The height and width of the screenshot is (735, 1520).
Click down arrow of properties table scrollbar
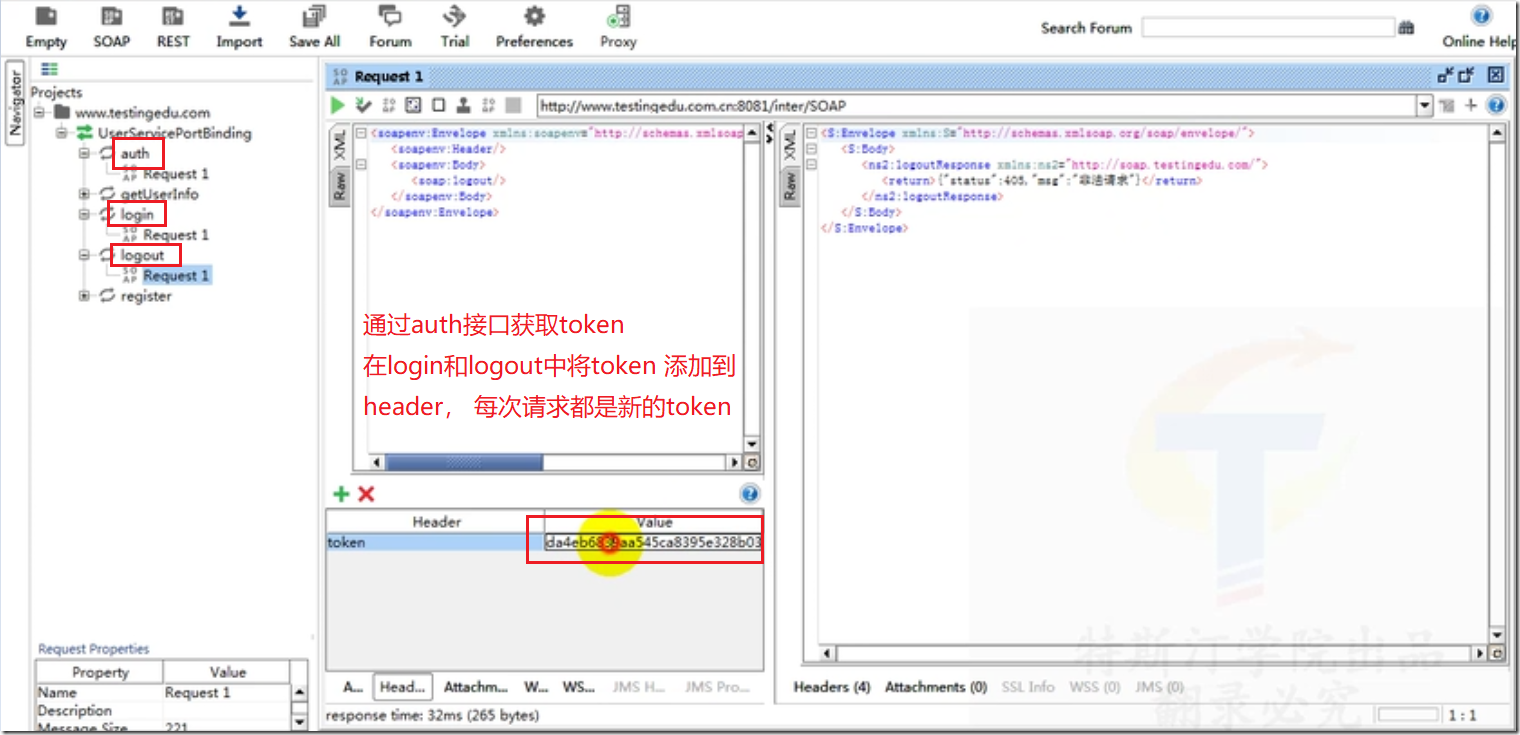point(300,722)
